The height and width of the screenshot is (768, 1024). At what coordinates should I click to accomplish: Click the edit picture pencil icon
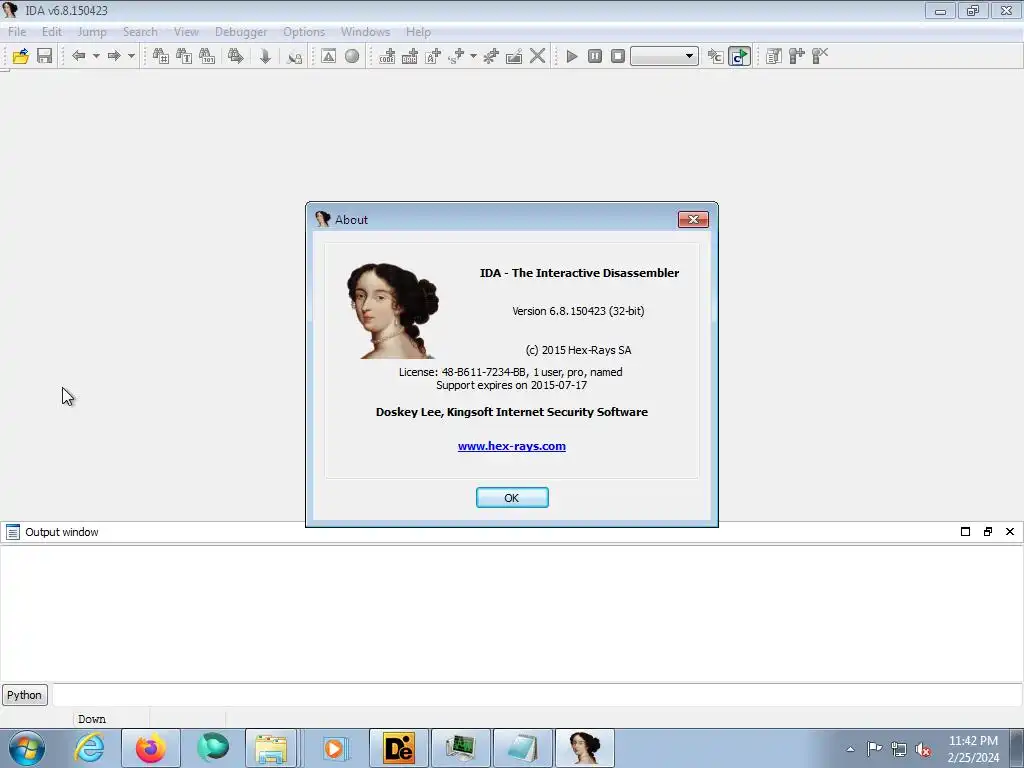tap(514, 56)
